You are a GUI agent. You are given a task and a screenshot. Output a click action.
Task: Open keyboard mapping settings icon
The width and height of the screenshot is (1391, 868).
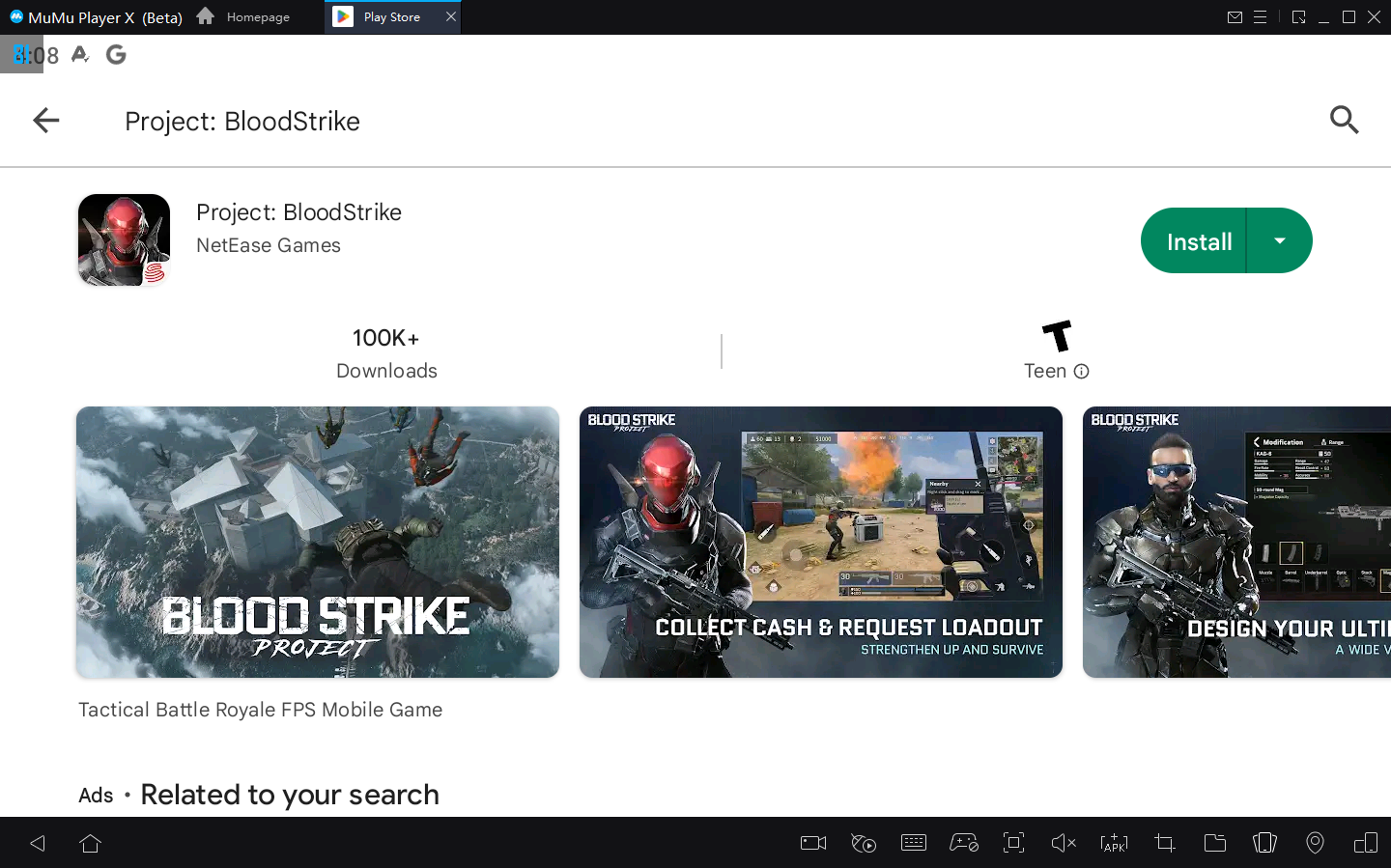pyautogui.click(x=914, y=843)
